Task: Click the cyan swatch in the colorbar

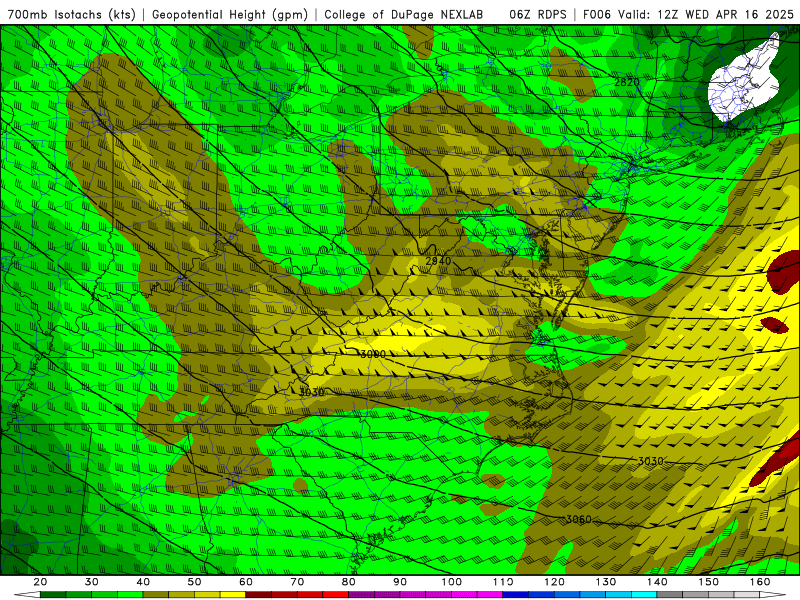Action: click(644, 595)
